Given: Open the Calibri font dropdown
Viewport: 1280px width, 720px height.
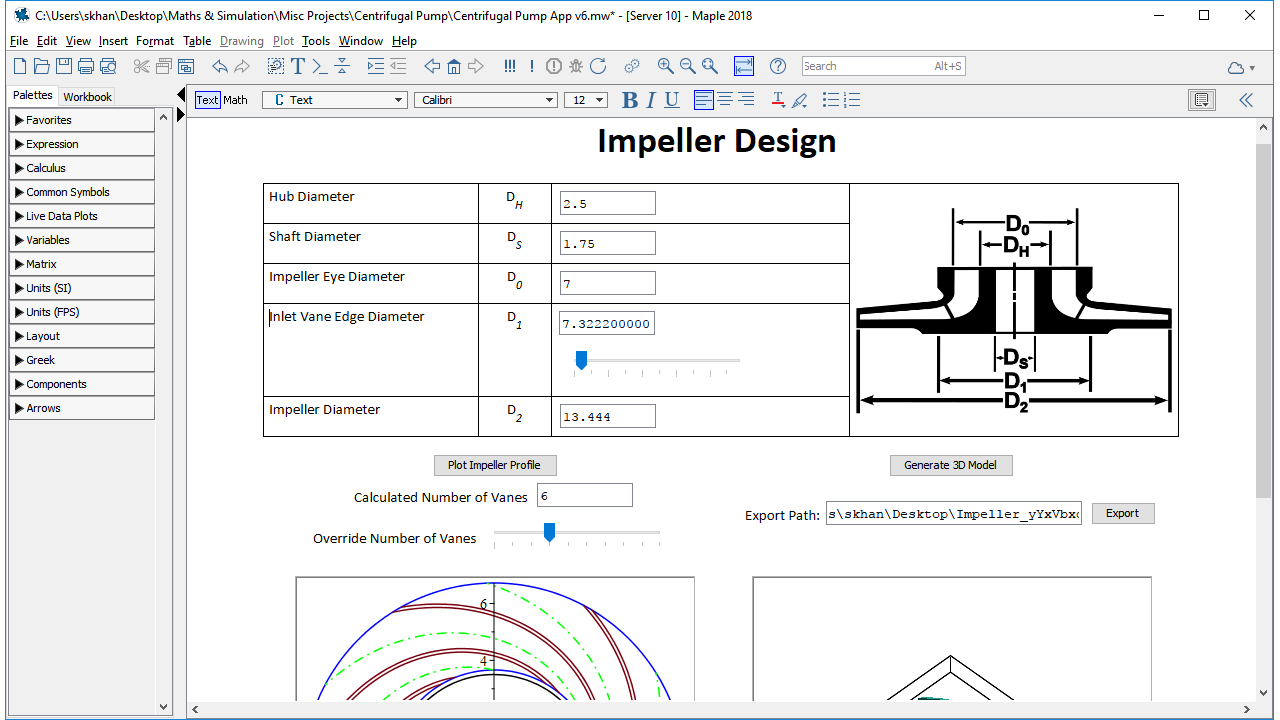Looking at the screenshot, I should 485,100.
